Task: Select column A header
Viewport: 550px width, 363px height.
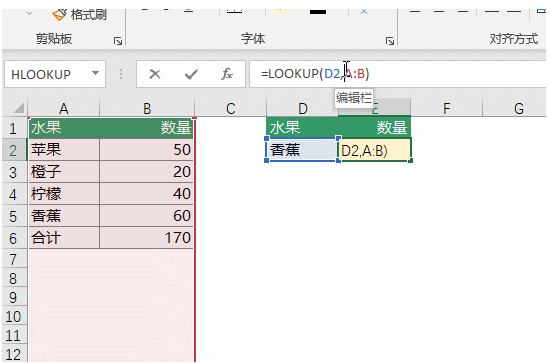Action: click(63, 108)
